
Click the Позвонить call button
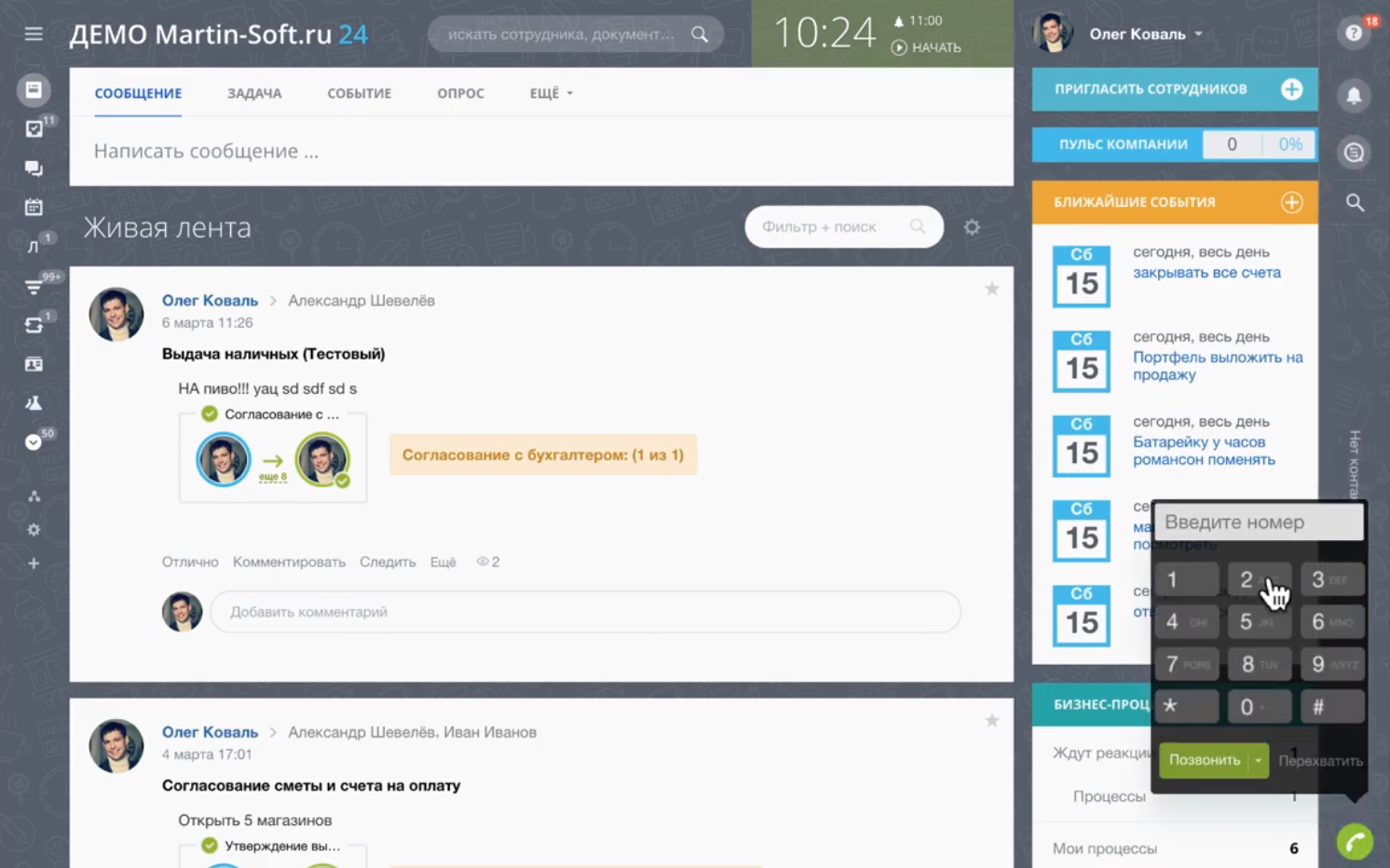pos(1204,761)
